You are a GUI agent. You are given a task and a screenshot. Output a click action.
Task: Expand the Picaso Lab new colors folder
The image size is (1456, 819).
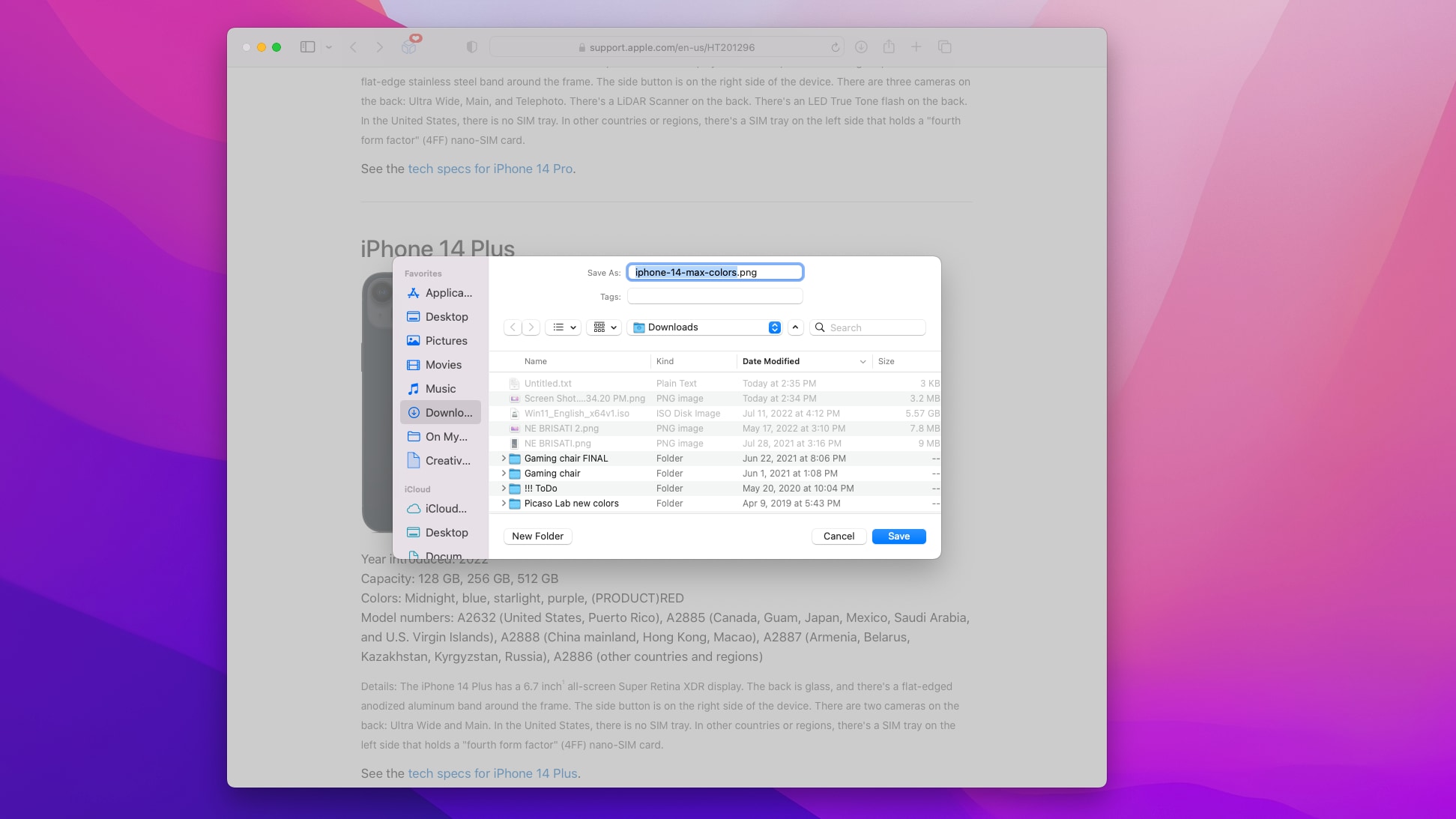[504, 504]
